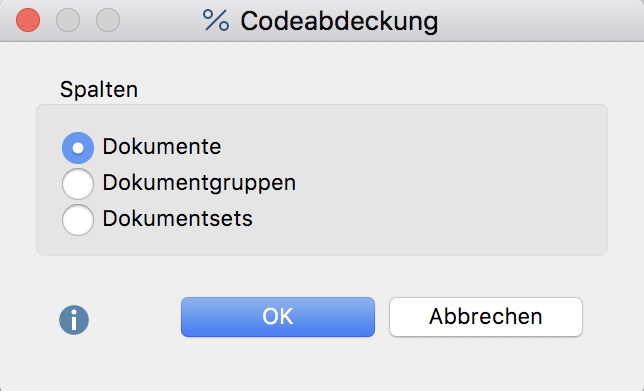The height and width of the screenshot is (391, 644).
Task: Click the blue info help icon
Action: [x=74, y=320]
